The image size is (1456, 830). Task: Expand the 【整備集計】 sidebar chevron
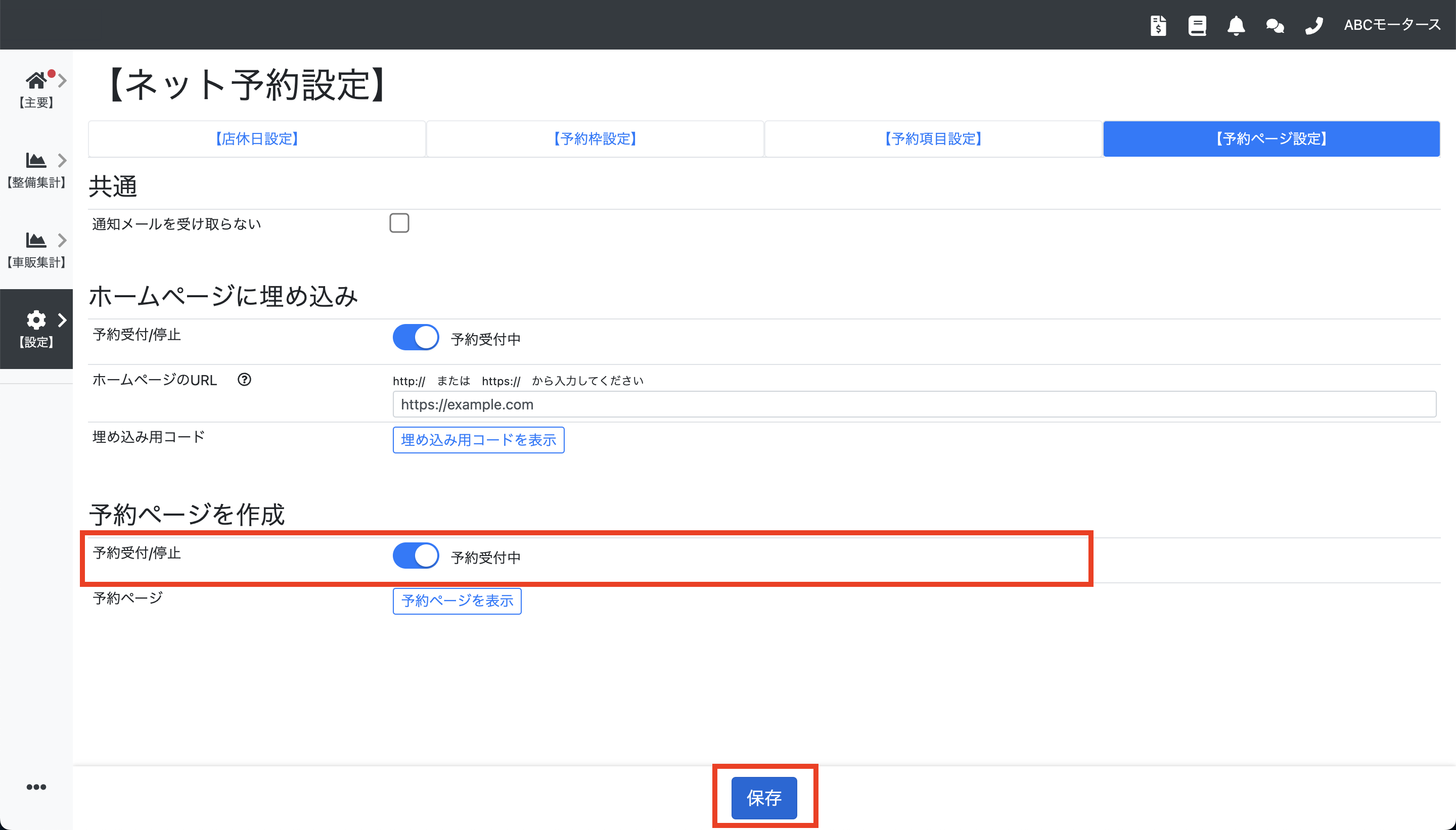[62, 161]
